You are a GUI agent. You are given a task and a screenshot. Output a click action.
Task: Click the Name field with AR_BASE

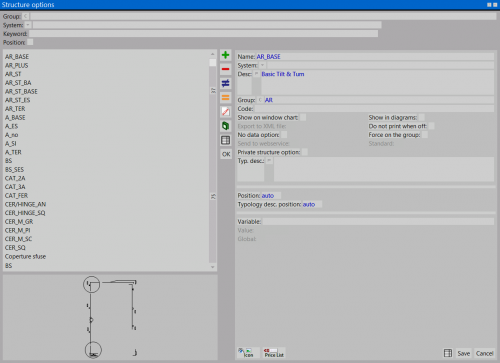click(x=375, y=57)
